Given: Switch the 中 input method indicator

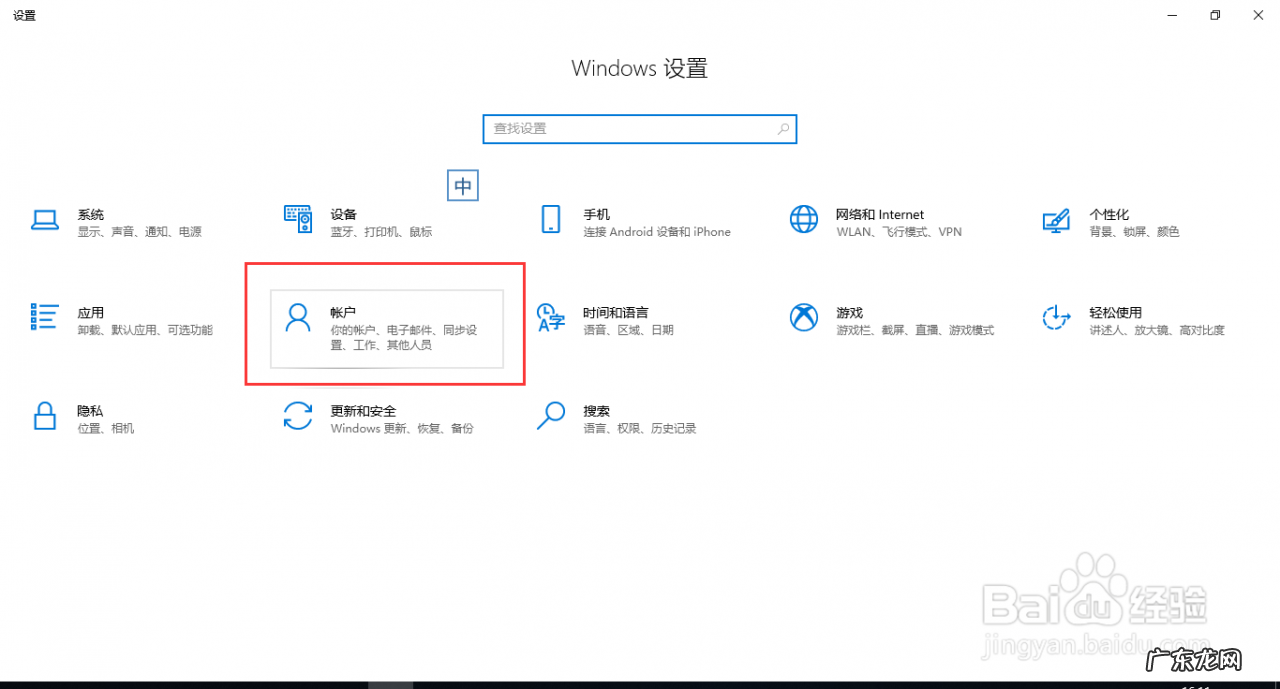Looking at the screenshot, I should tap(462, 185).
